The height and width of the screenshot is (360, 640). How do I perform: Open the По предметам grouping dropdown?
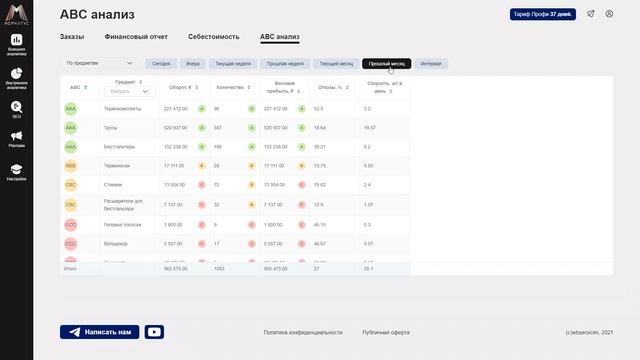pos(99,63)
